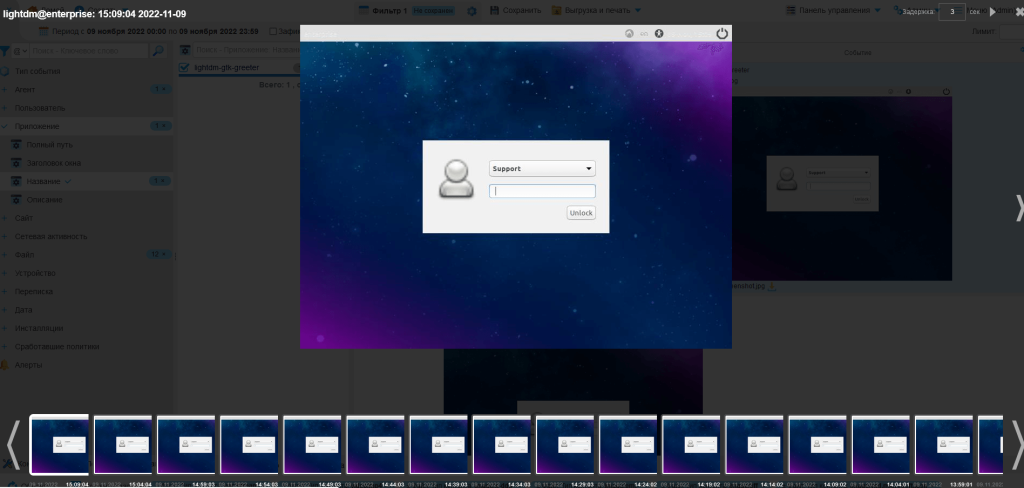Show the 14:44:03 thumbnail
Viewport: 1024px width, 488px height.
click(x=376, y=445)
